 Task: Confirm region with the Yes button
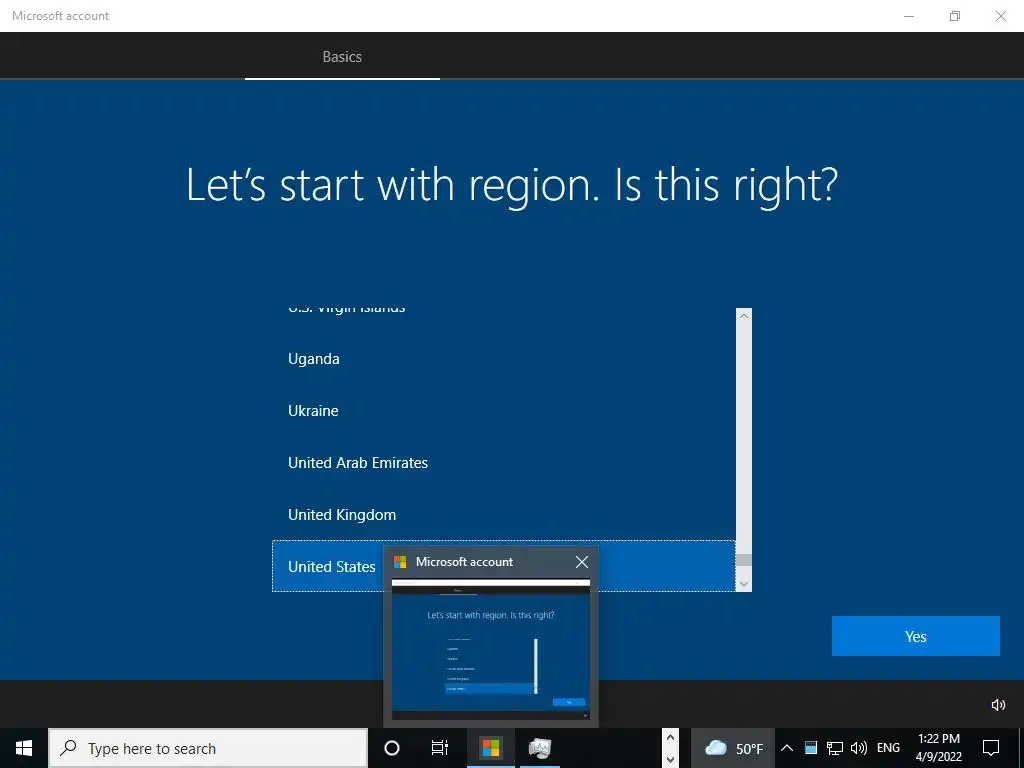915,636
